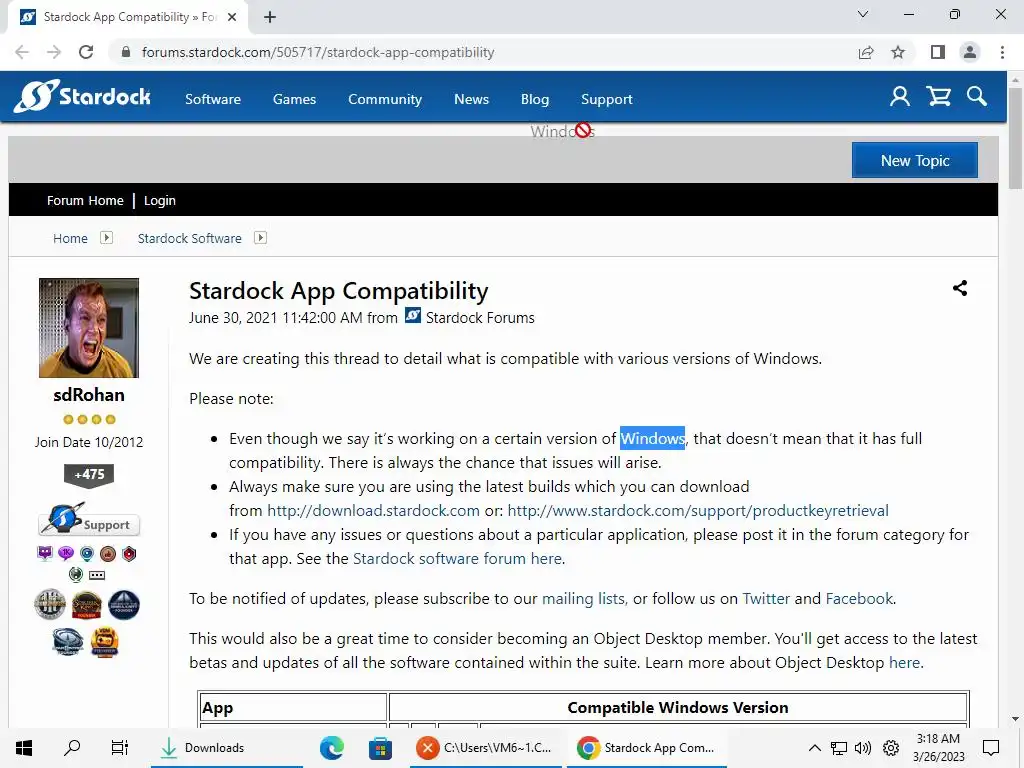This screenshot has height=768, width=1024.
Task: Open the shopping cart icon
Action: [938, 97]
